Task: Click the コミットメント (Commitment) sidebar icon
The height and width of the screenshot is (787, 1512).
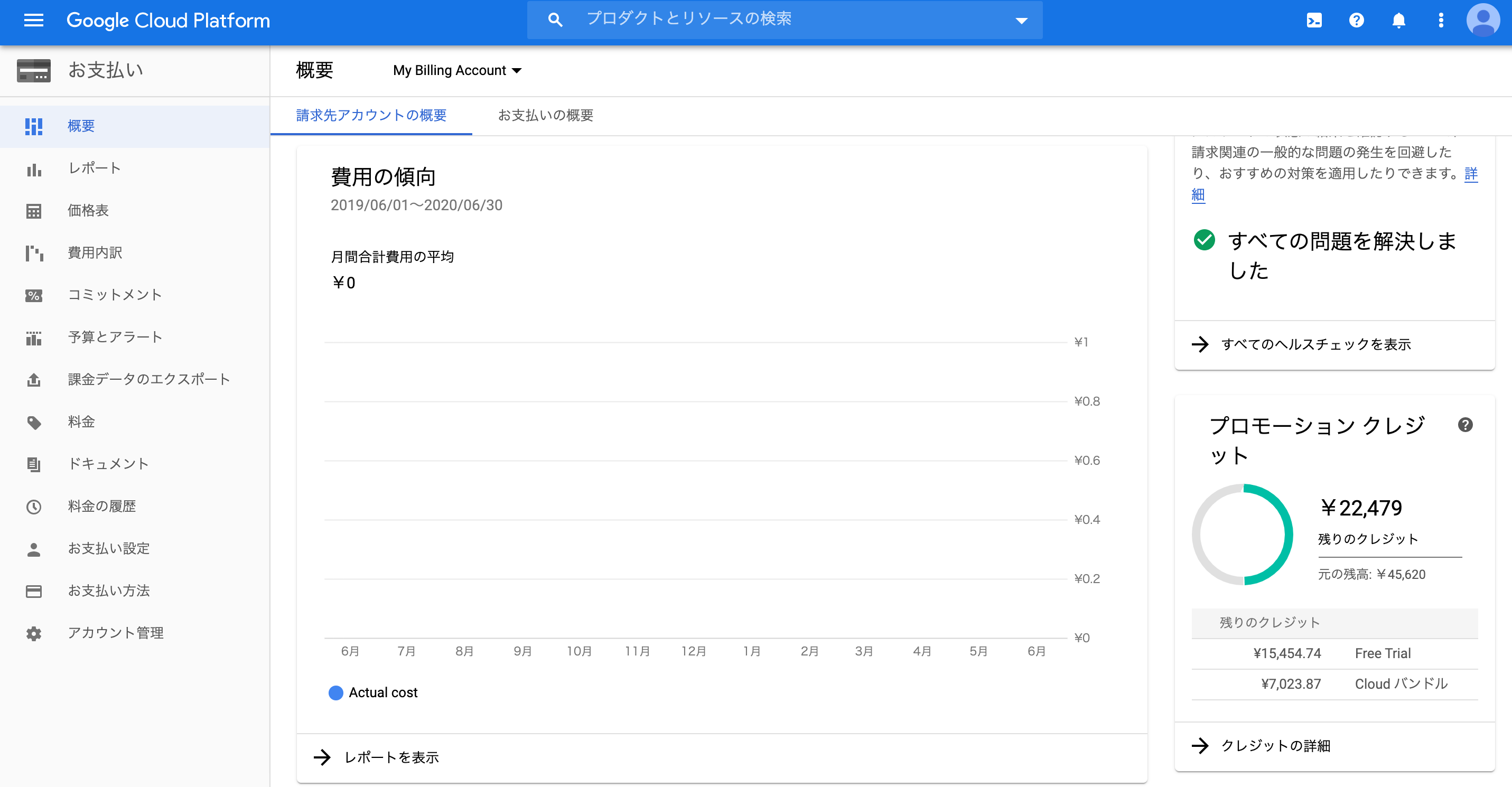Action: coord(34,295)
